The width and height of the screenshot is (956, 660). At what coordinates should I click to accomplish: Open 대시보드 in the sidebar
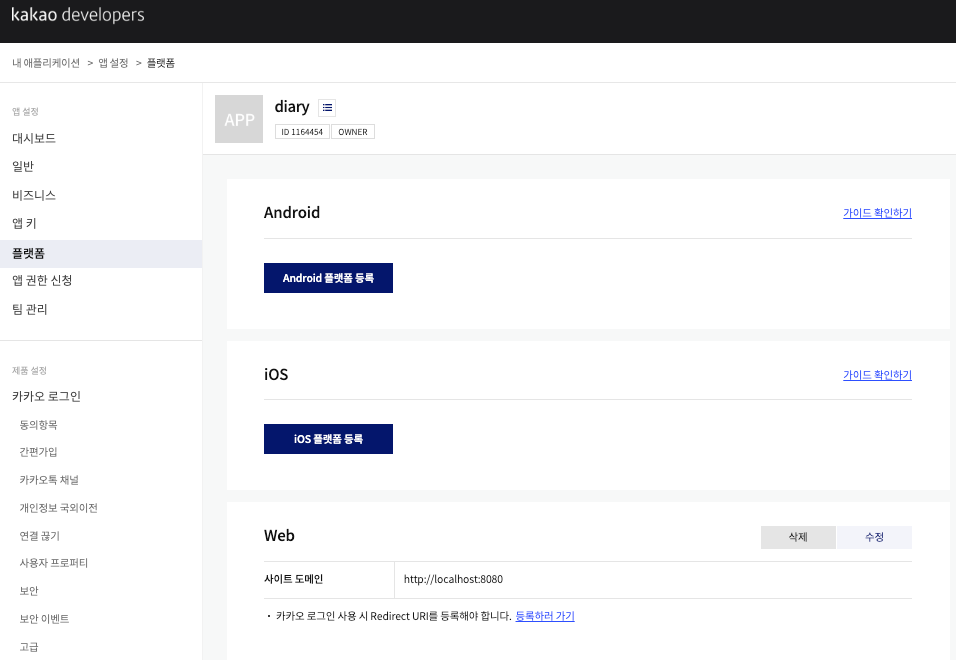[x=34, y=138]
